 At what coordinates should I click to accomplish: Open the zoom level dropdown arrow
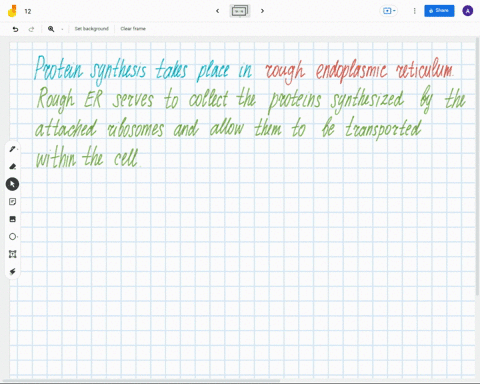tap(62, 29)
